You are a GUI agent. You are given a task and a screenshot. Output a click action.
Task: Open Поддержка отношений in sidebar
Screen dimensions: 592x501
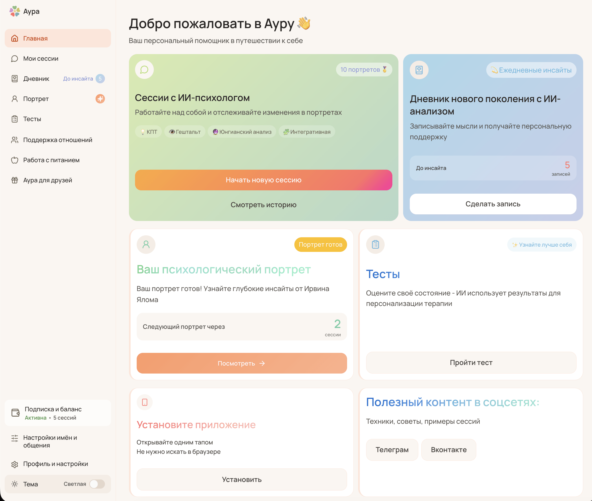58,140
